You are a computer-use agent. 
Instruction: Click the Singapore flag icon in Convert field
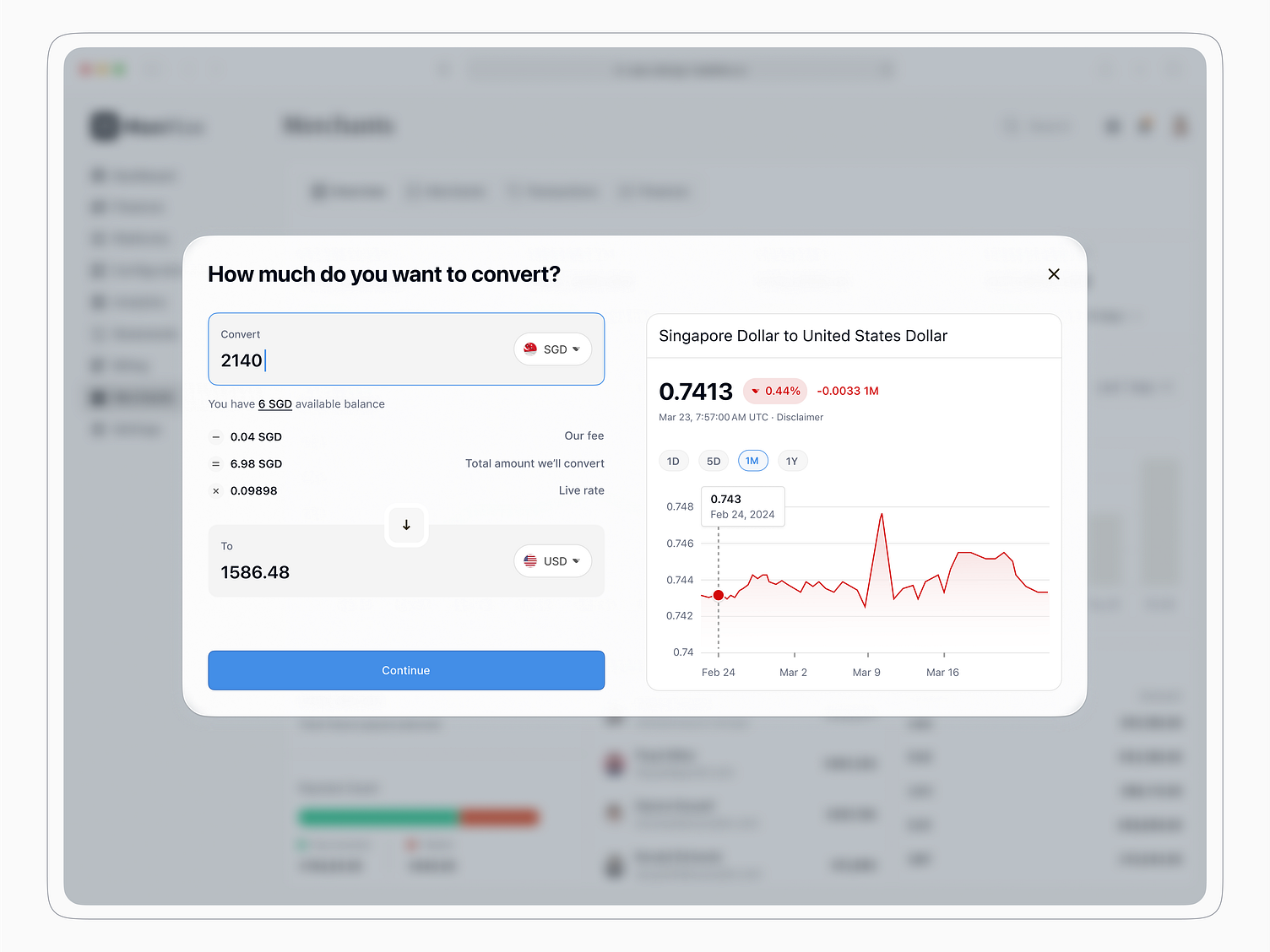pos(530,349)
